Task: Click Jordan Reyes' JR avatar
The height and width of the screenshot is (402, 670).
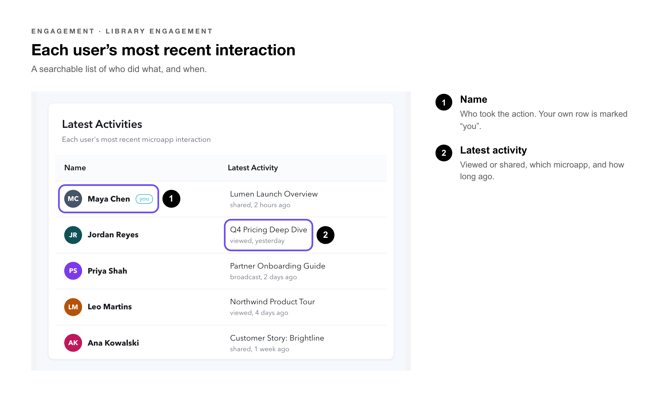Action: 73,235
